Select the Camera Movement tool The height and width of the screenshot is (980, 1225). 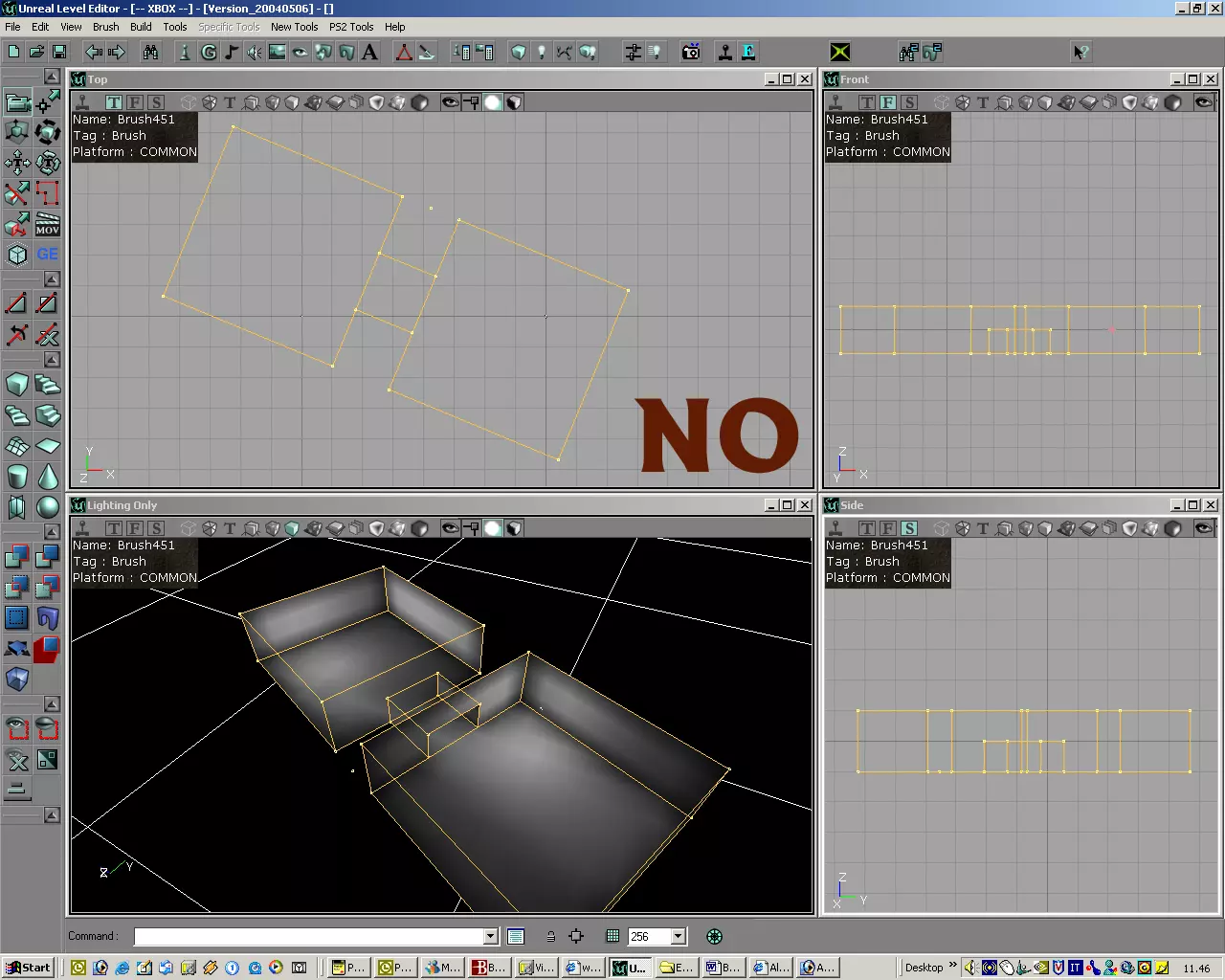click(x=17, y=101)
